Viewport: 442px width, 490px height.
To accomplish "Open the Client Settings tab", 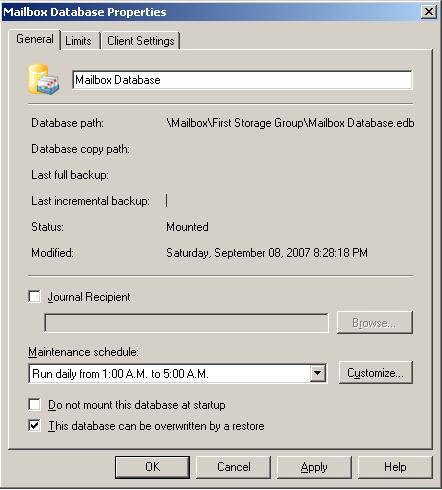I will point(140,41).
